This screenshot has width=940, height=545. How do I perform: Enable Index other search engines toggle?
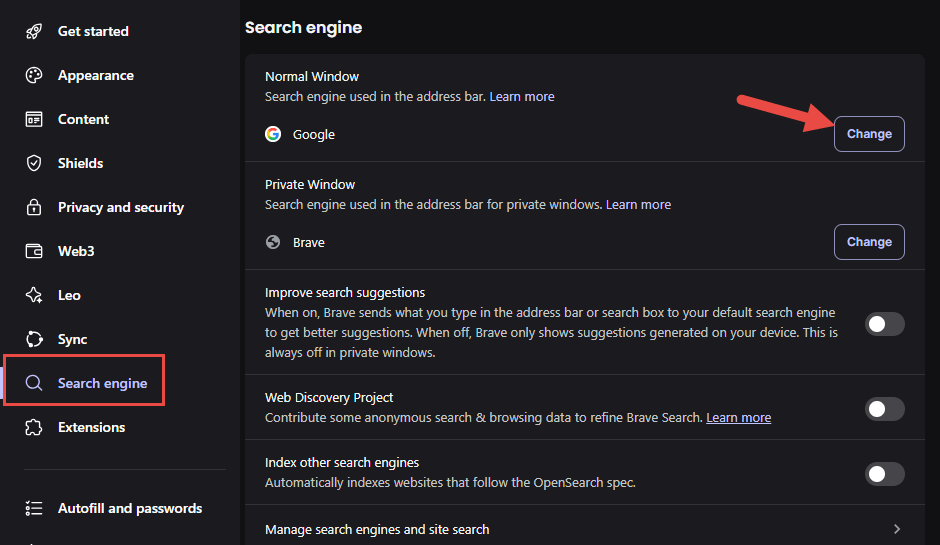click(885, 474)
